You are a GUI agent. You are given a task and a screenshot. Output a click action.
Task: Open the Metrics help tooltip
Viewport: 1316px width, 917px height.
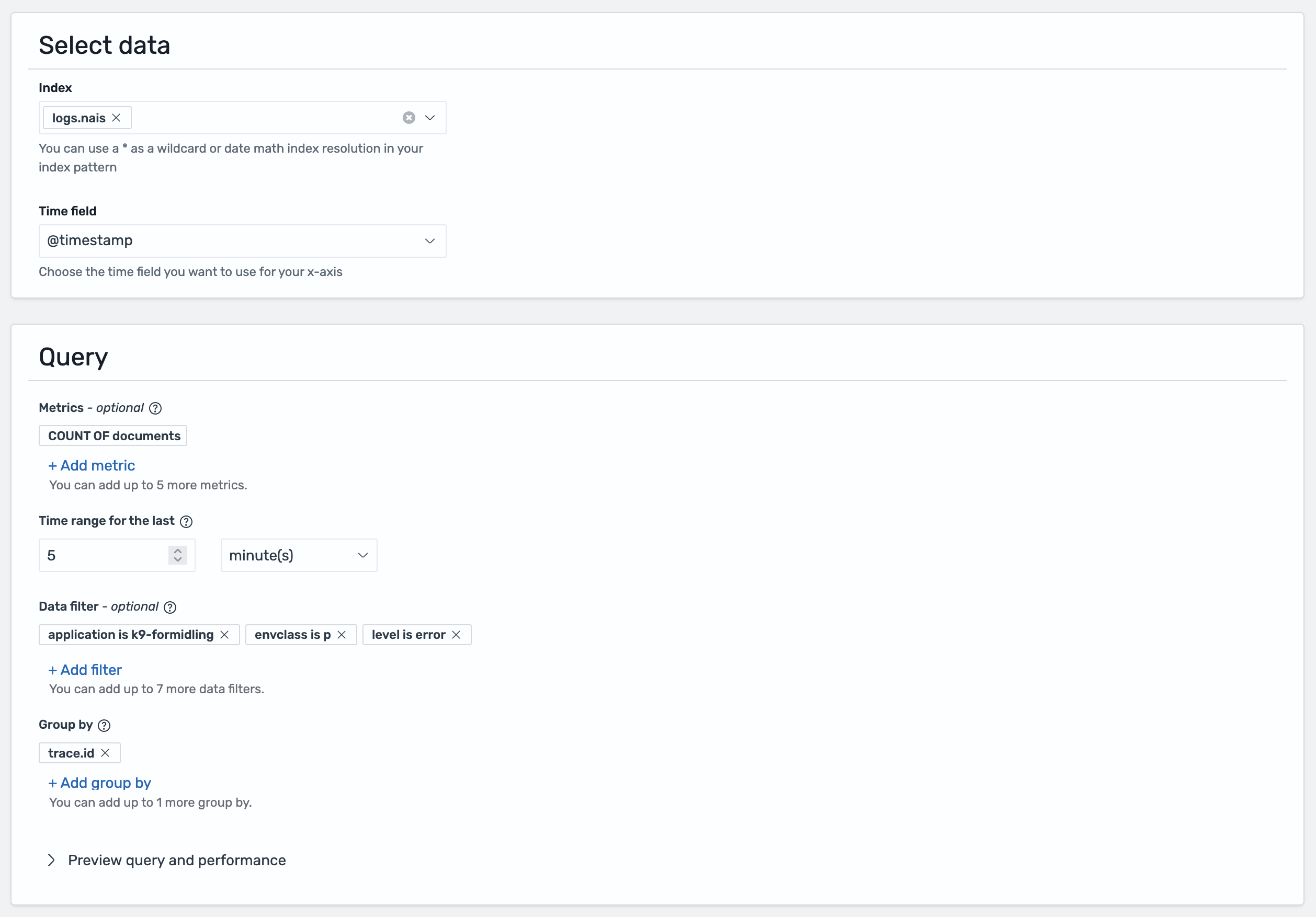coord(155,408)
